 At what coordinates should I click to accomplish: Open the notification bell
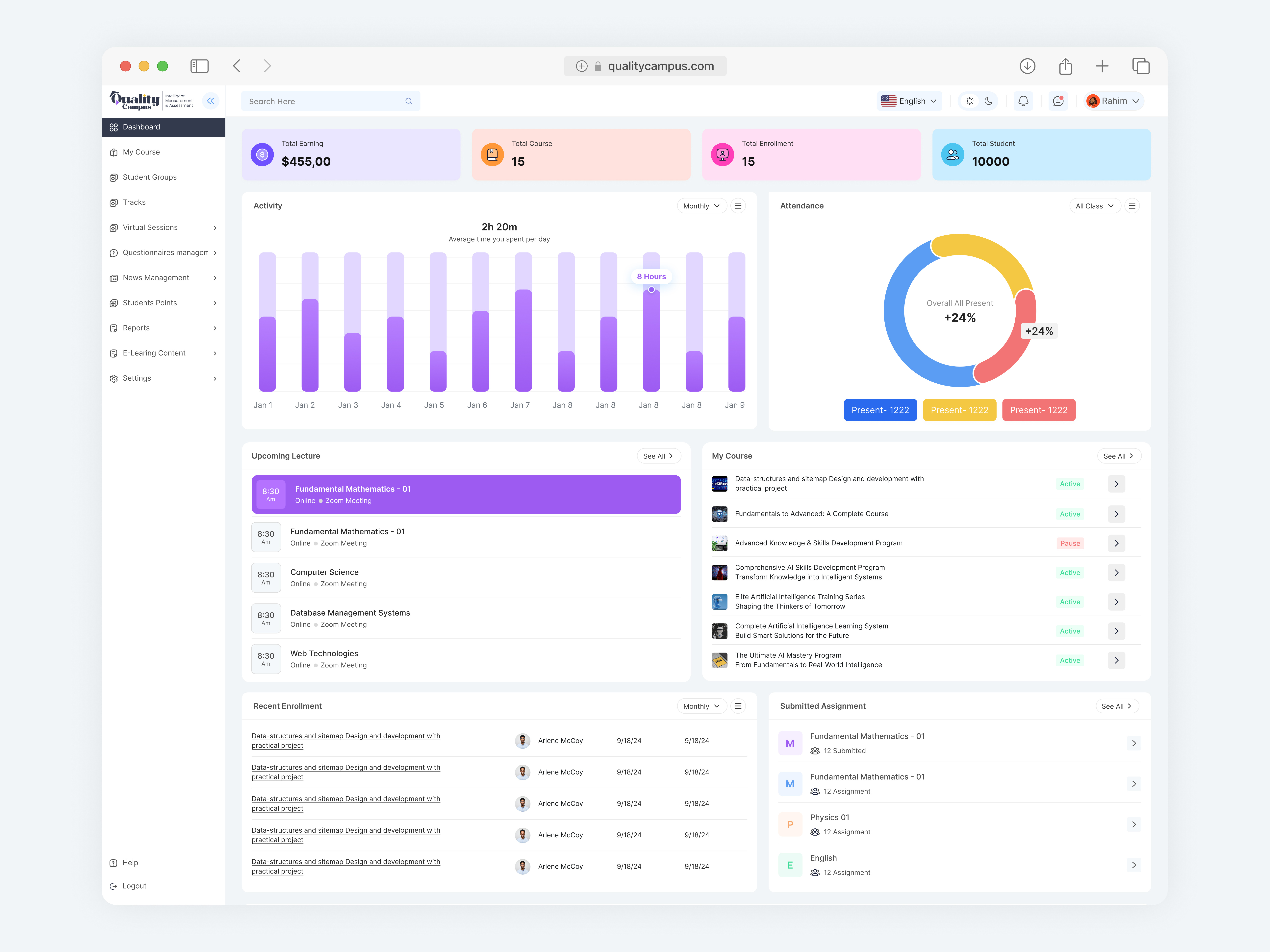tap(1024, 101)
